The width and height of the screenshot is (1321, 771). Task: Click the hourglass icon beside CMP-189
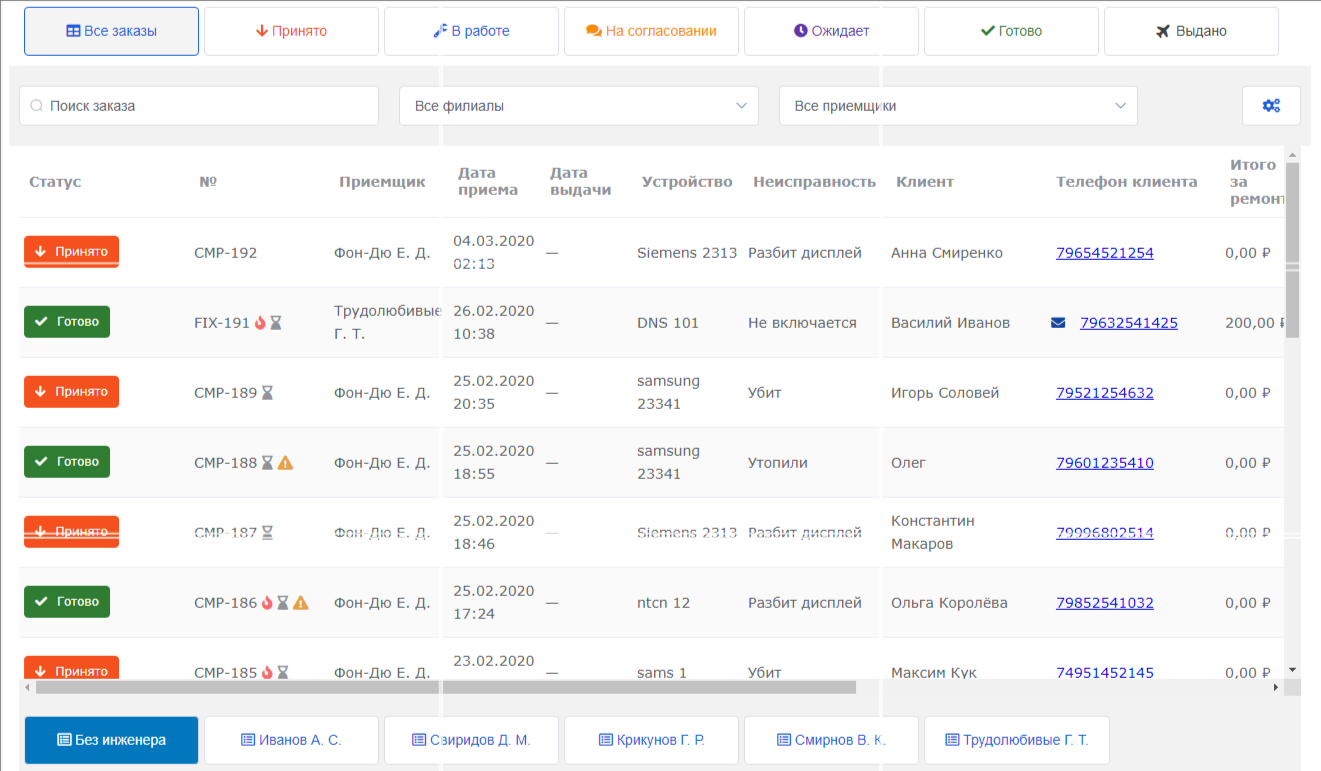click(267, 393)
